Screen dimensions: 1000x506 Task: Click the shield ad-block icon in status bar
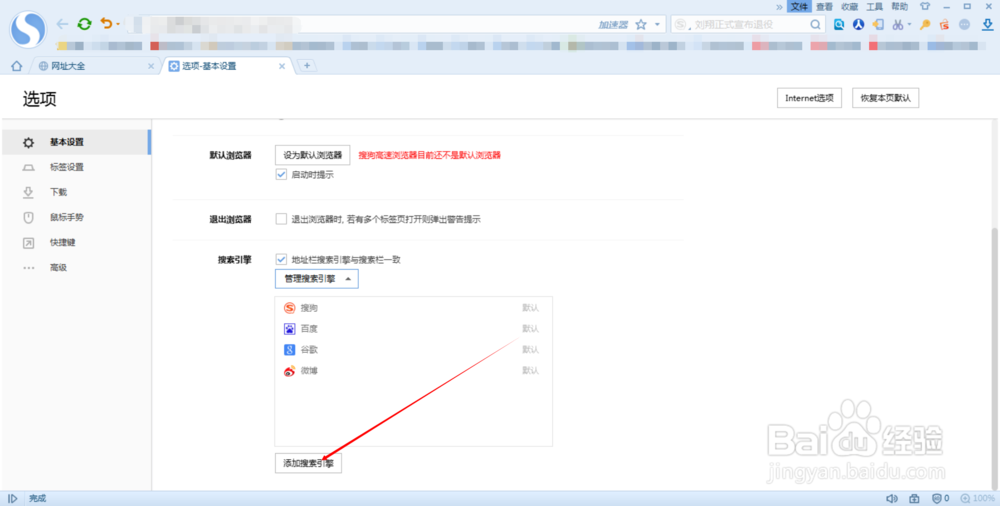point(937,498)
